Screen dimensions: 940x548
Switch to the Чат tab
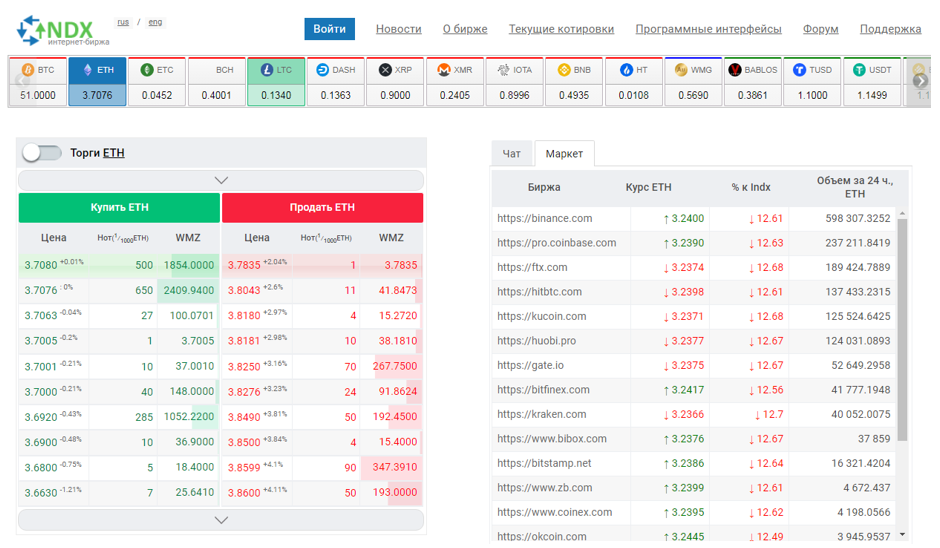(511, 154)
